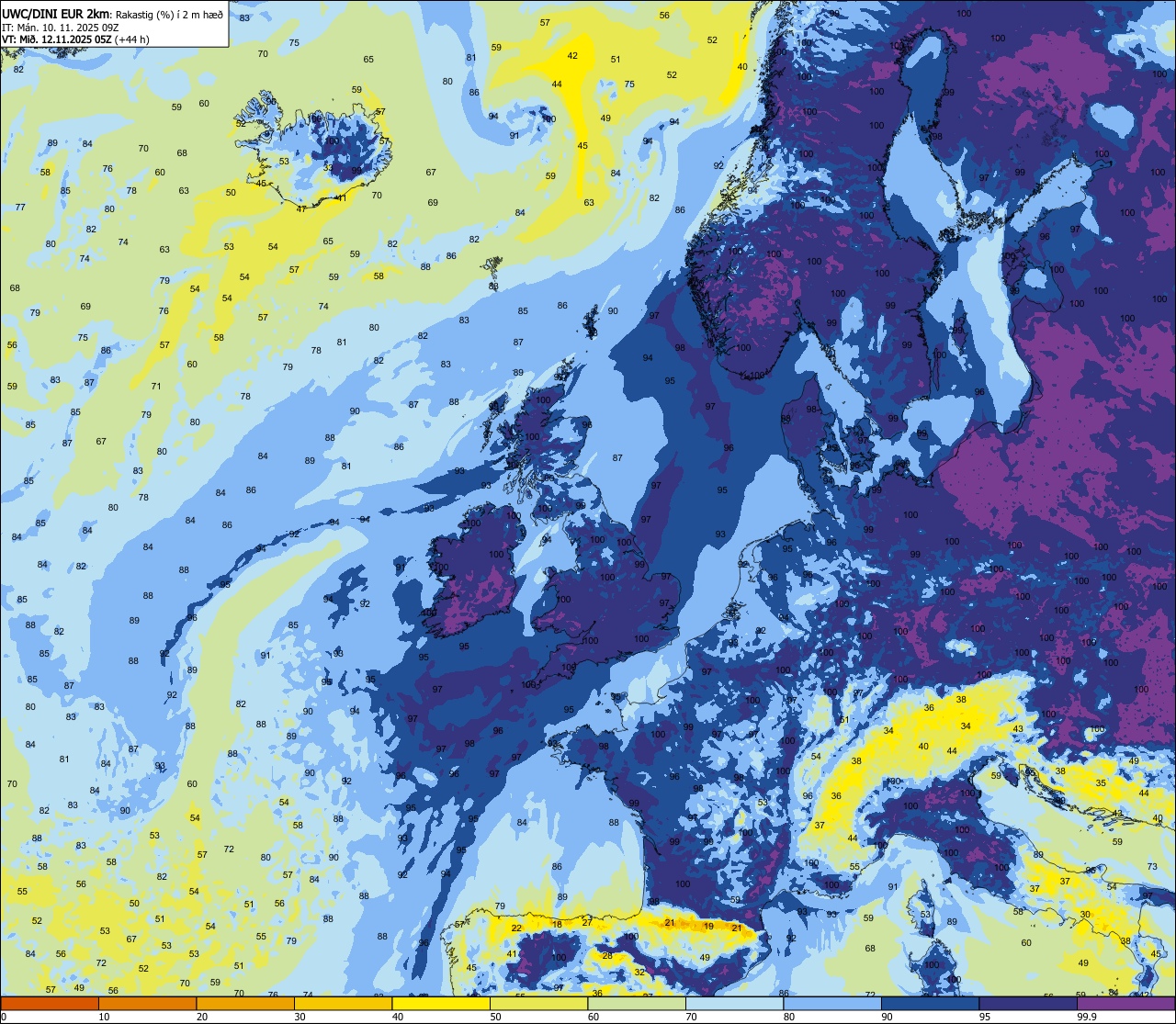This screenshot has height=1024, width=1176.
Task: Click the 80–90 medium blue legend segment
Action: tap(832, 1003)
